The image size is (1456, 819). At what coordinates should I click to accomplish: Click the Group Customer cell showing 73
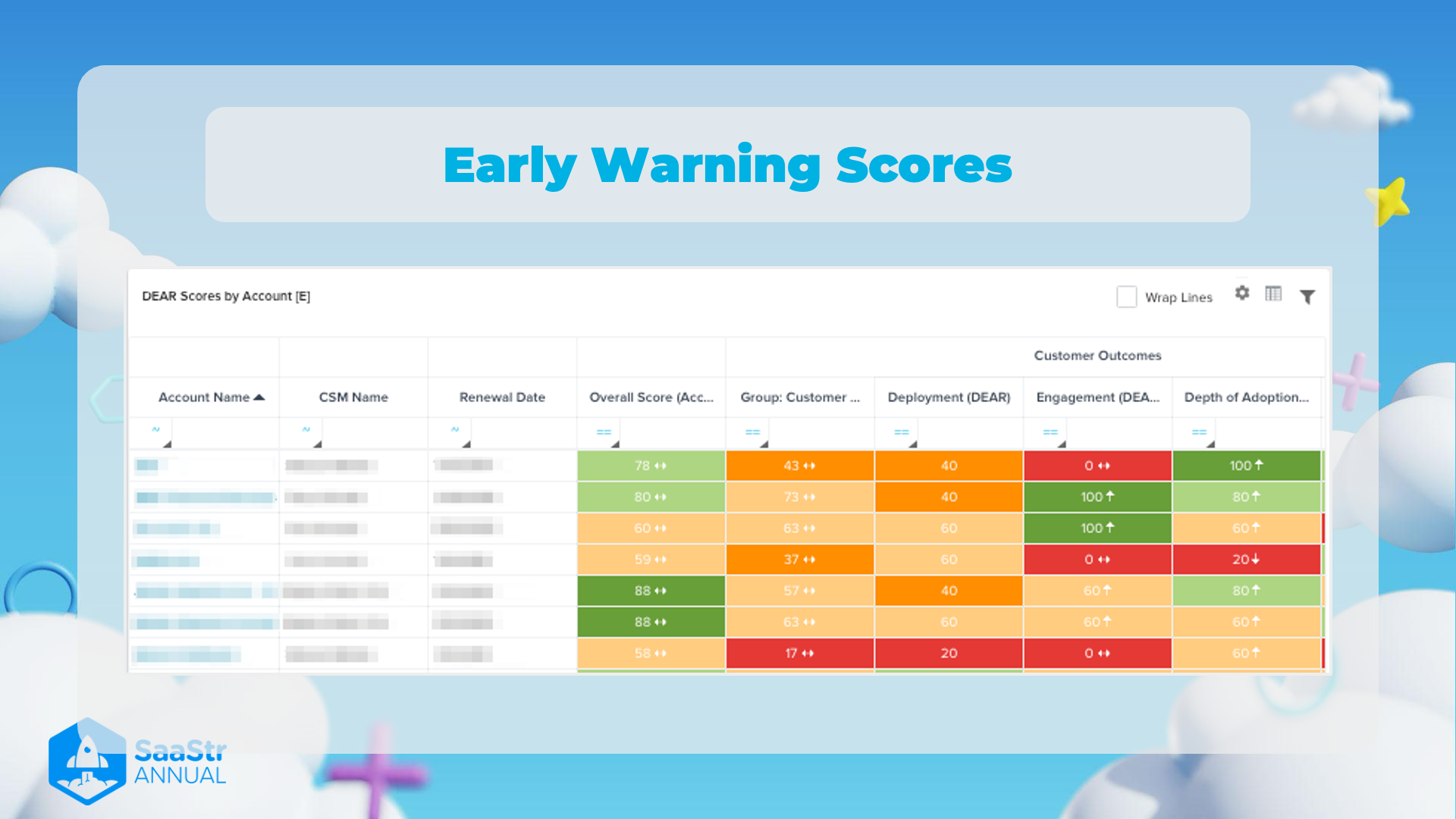coord(800,497)
